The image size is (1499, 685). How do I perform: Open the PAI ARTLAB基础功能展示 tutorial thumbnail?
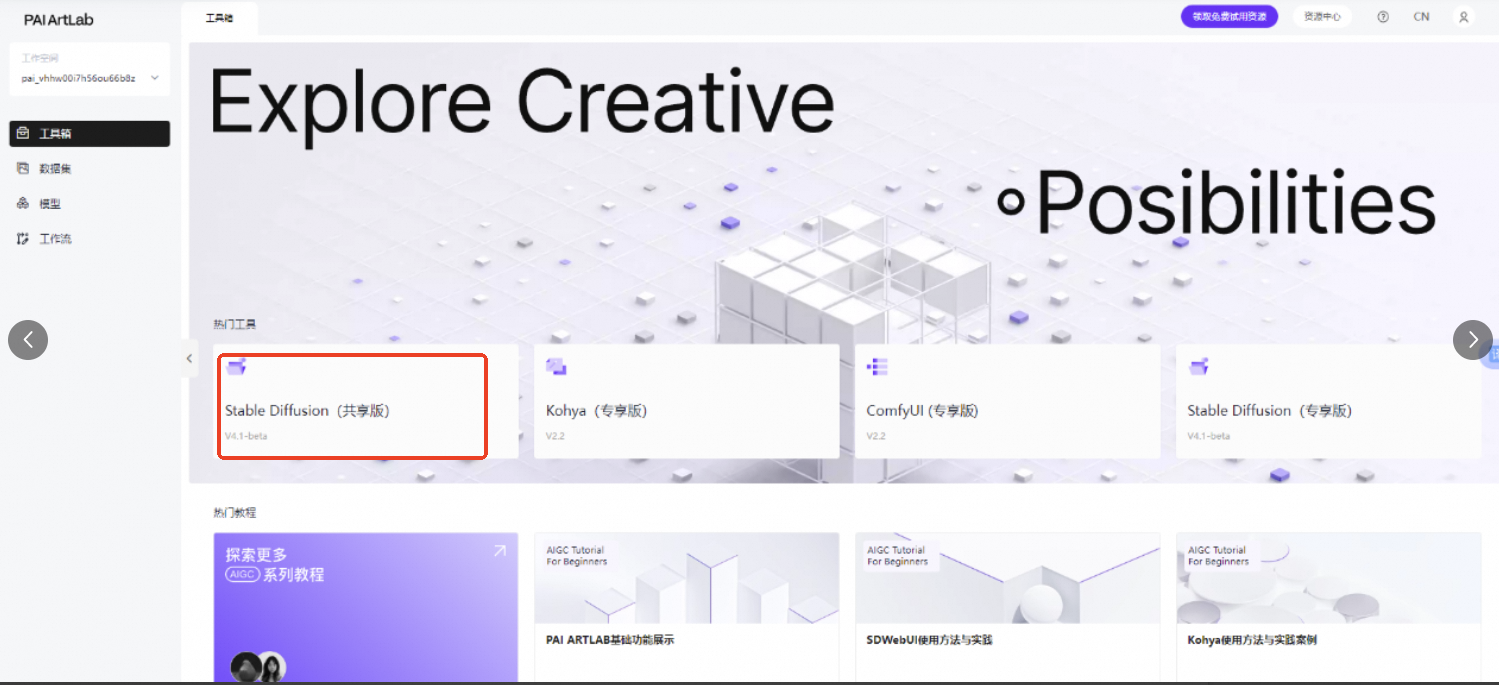pyautogui.click(x=687, y=577)
